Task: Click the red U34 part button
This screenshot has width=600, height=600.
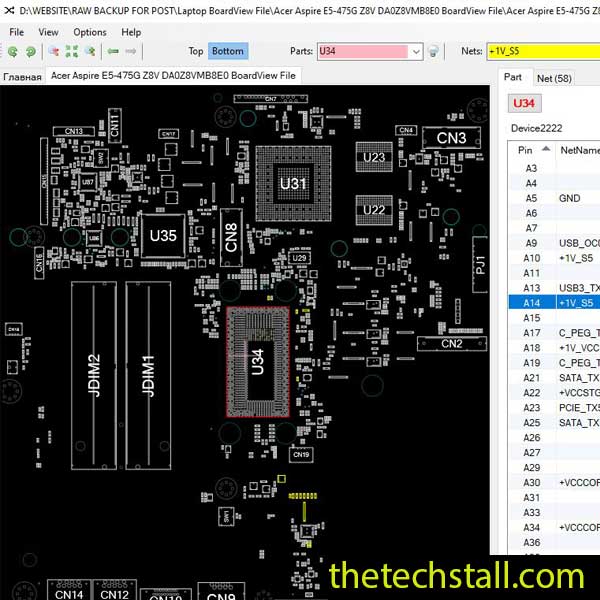Action: pos(524,103)
